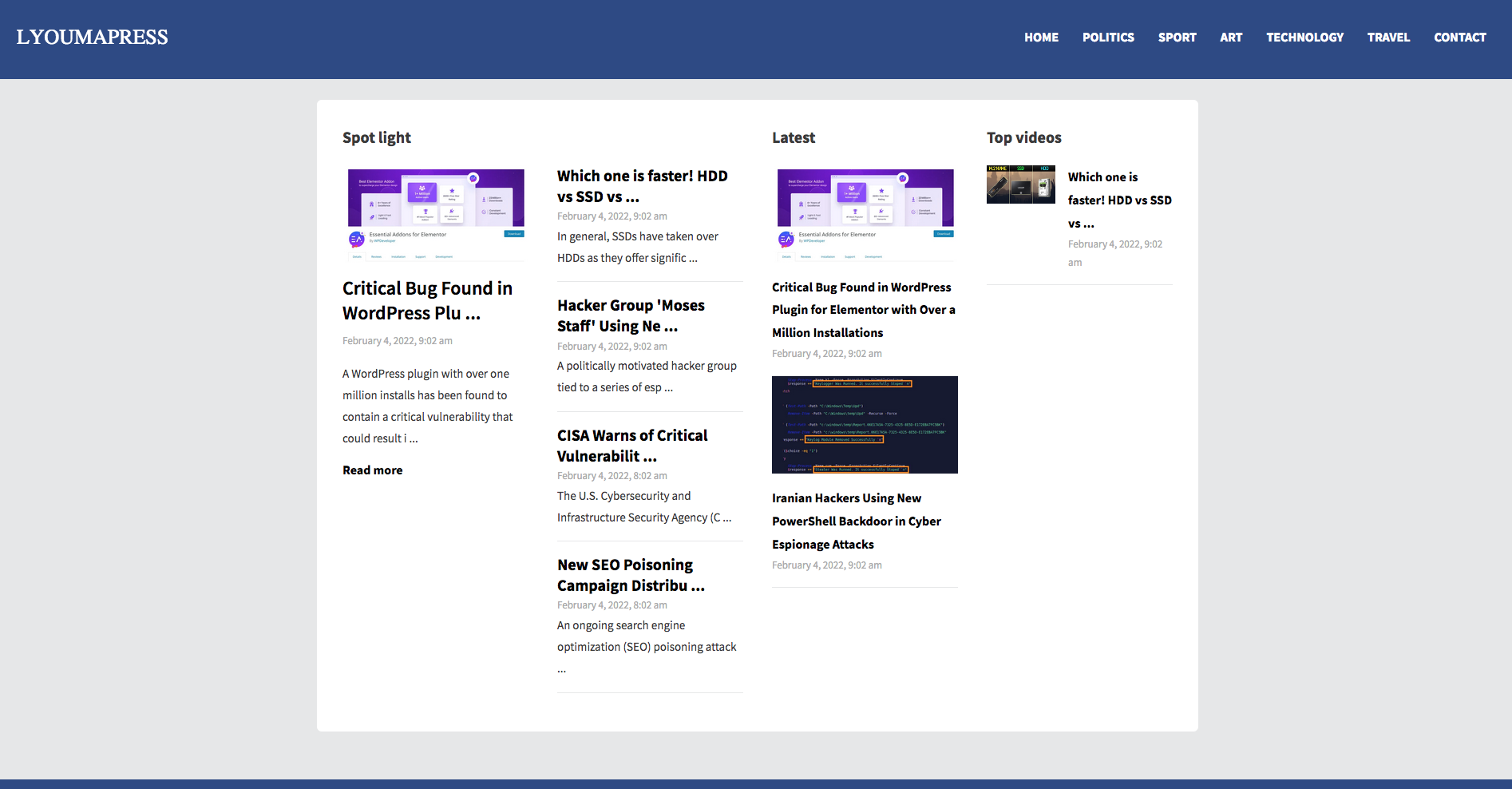
Task: Open the TECHNOLOGY menu item
Action: click(1304, 38)
